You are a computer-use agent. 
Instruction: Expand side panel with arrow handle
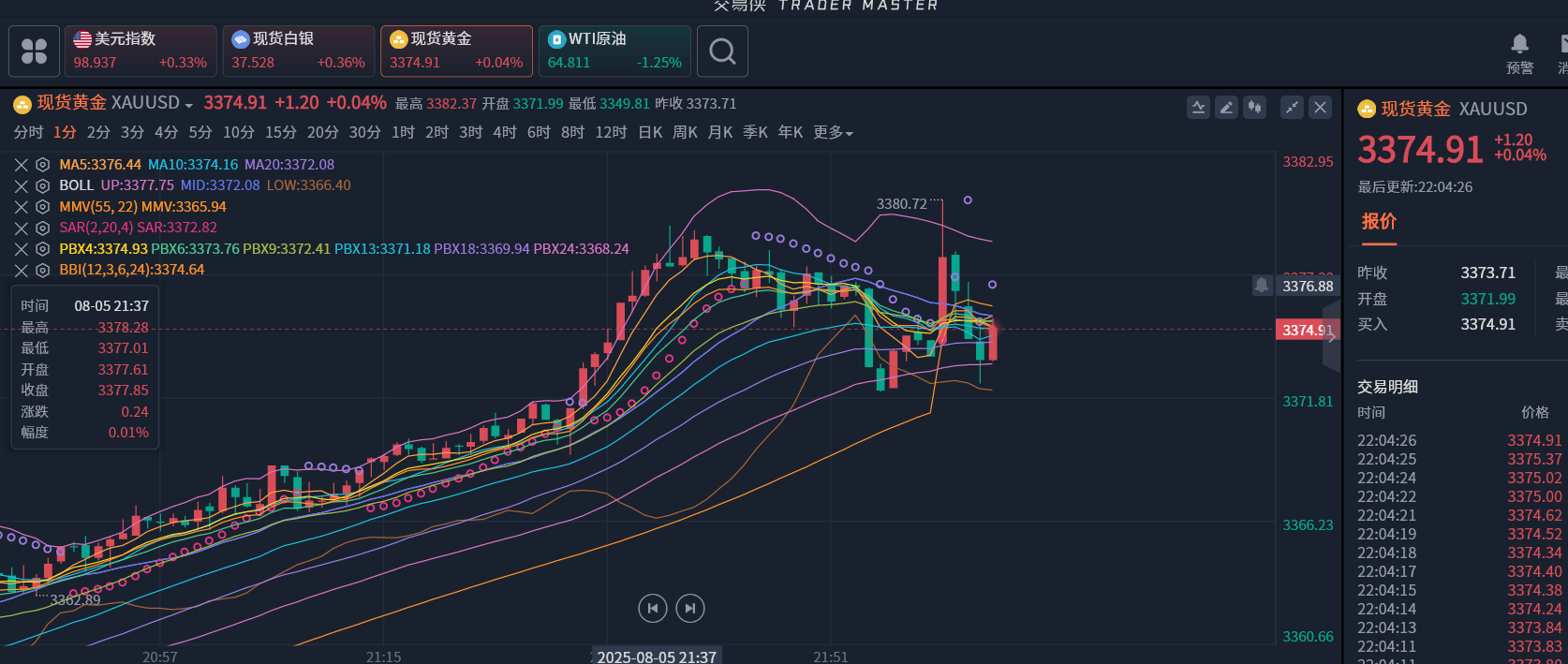point(1332,336)
